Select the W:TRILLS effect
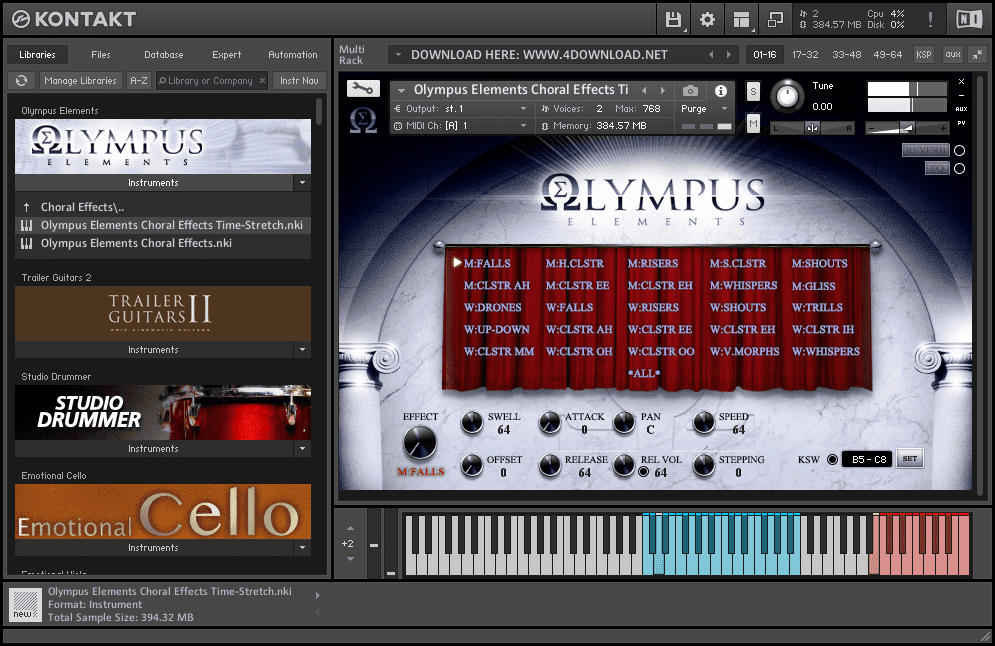Image resolution: width=995 pixels, height=646 pixels. tap(817, 307)
